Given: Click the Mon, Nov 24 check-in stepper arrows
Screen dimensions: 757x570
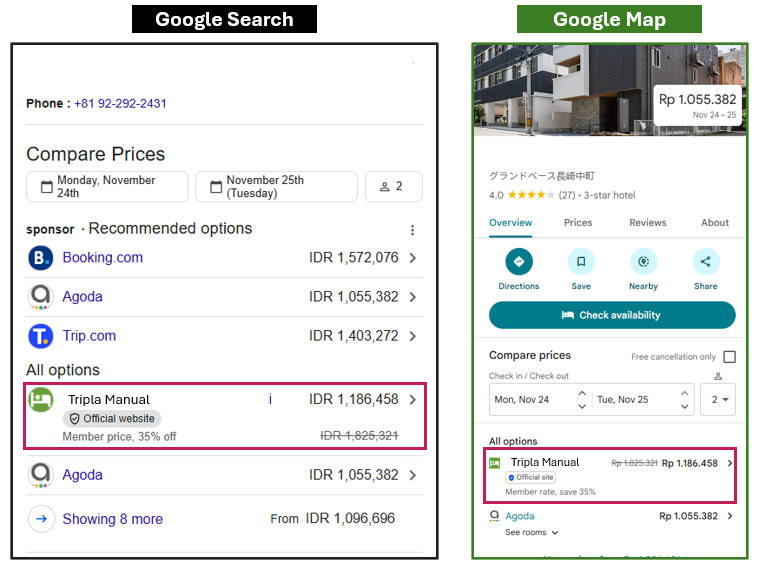Looking at the screenshot, I should click(x=581, y=400).
